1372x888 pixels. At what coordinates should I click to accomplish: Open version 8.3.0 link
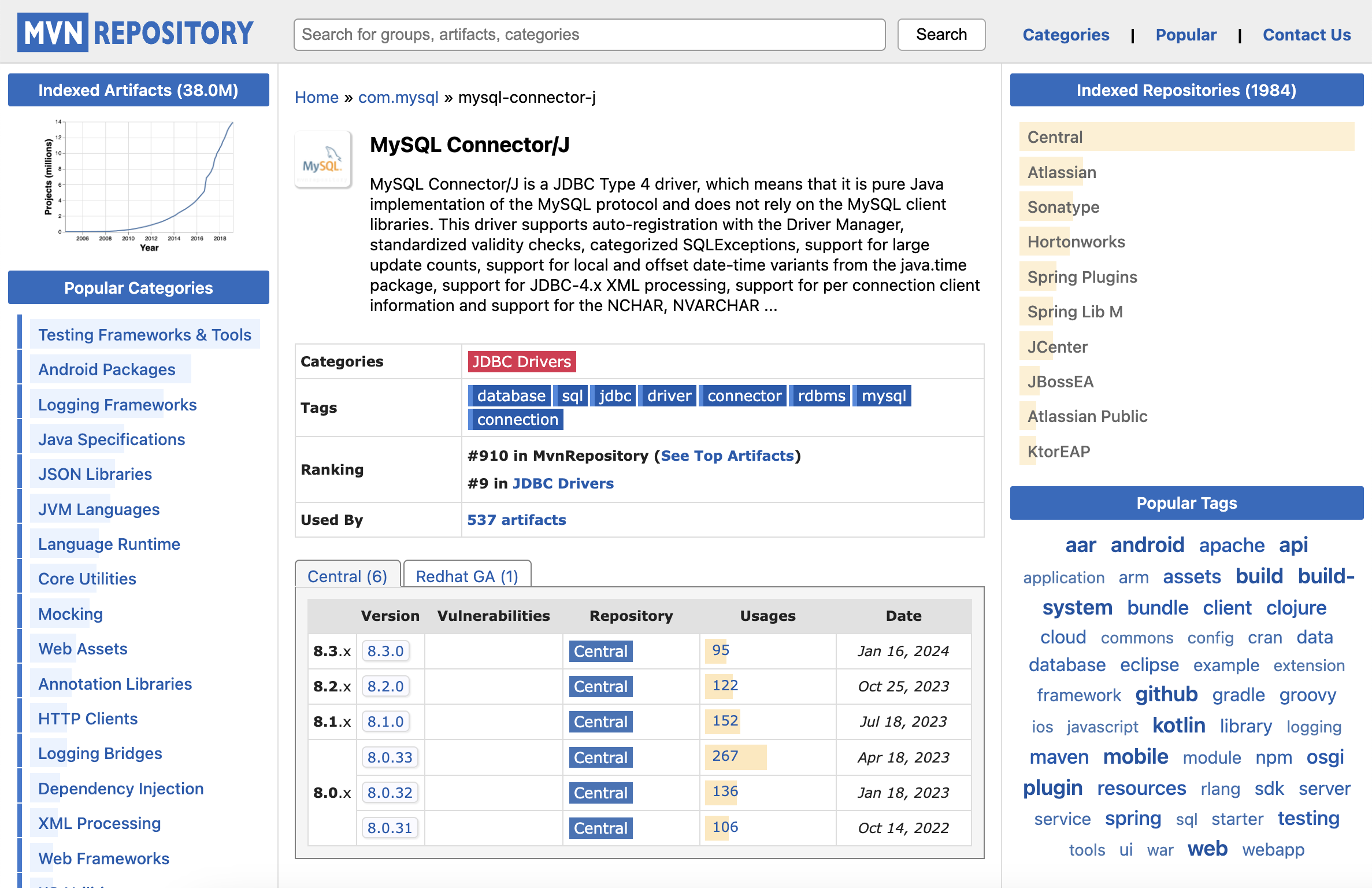tap(385, 651)
